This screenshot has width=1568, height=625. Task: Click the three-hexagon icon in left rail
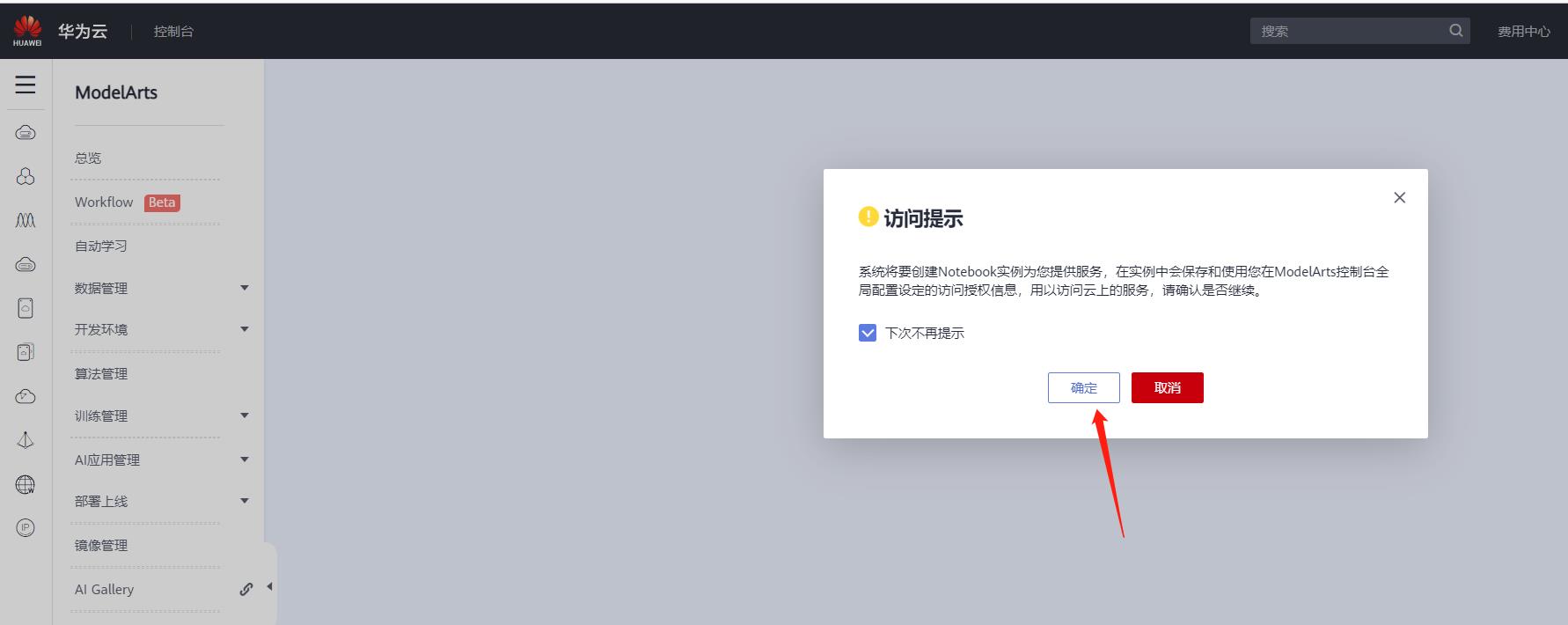[26, 177]
